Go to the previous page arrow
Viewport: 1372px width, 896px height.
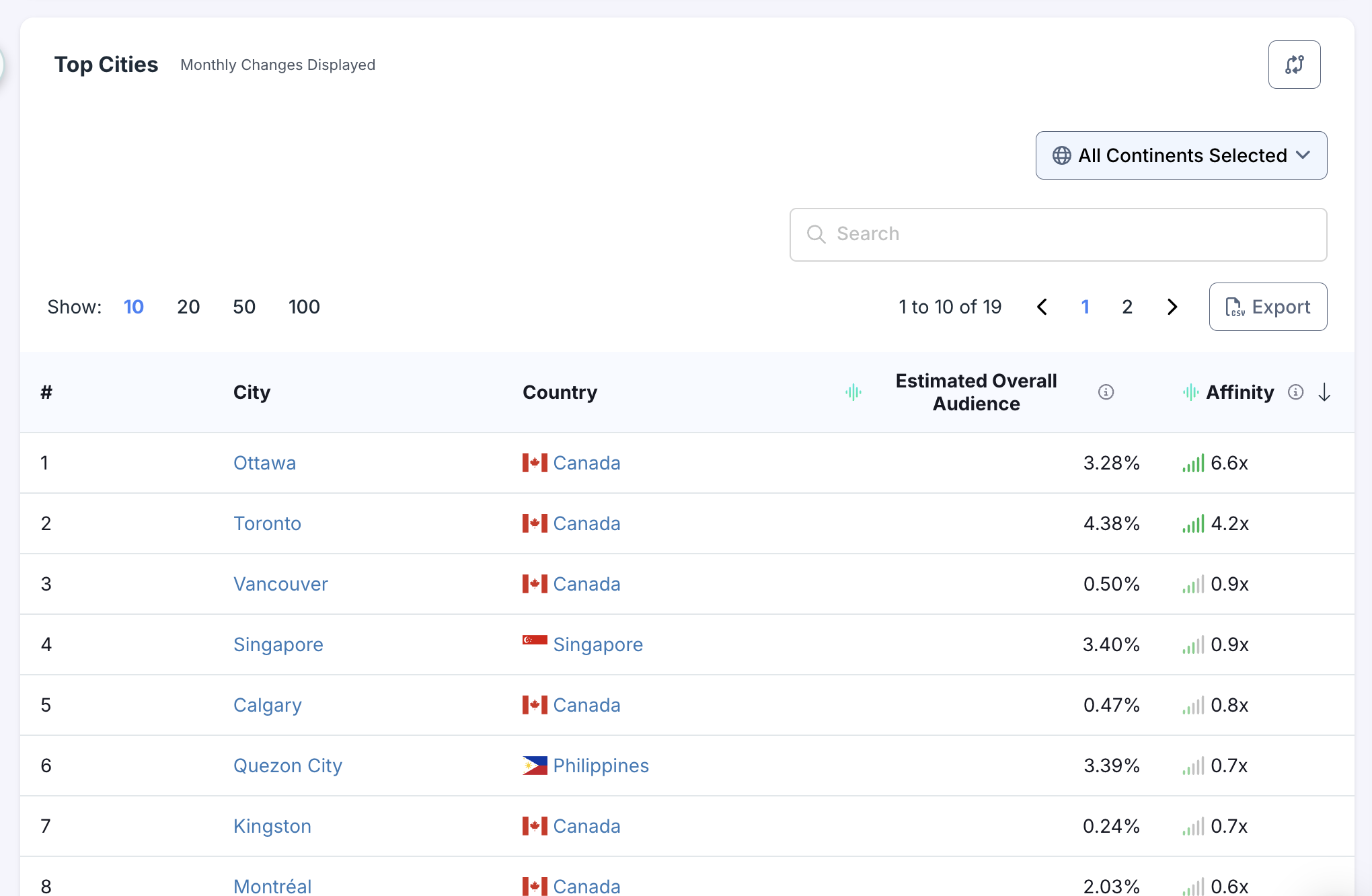point(1042,307)
